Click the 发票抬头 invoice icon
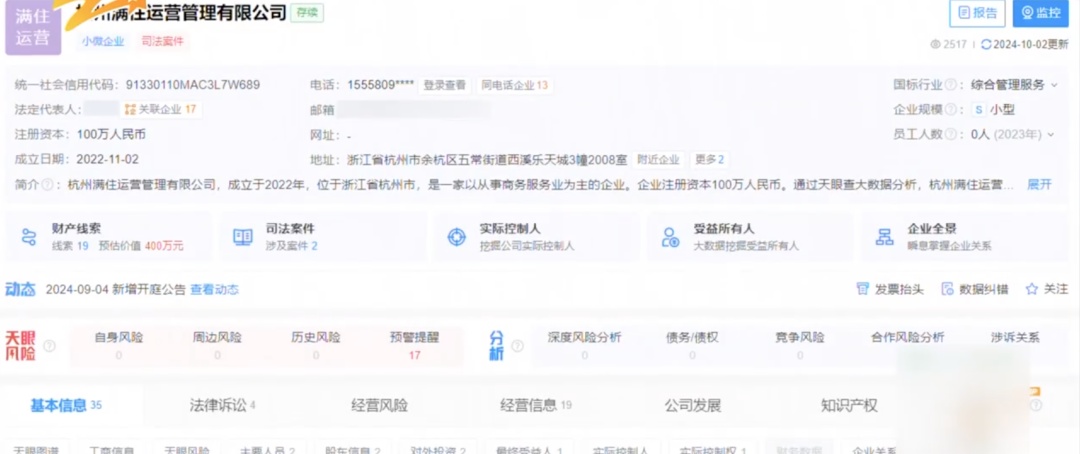 [x=862, y=289]
